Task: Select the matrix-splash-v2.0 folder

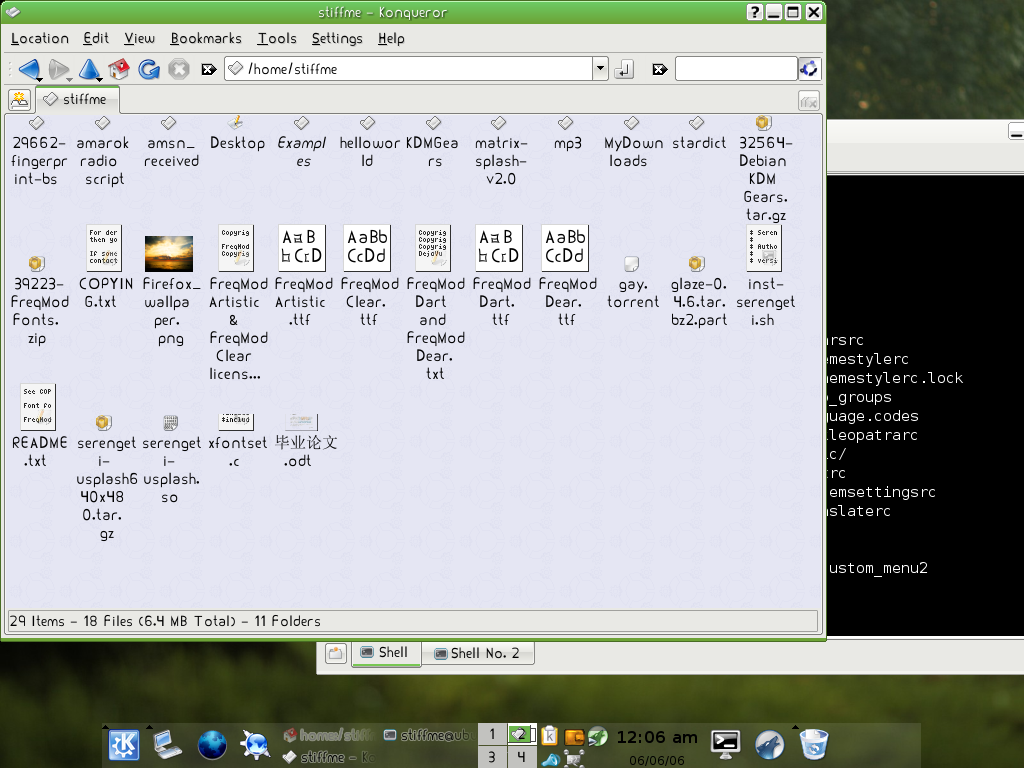Action: point(500,152)
